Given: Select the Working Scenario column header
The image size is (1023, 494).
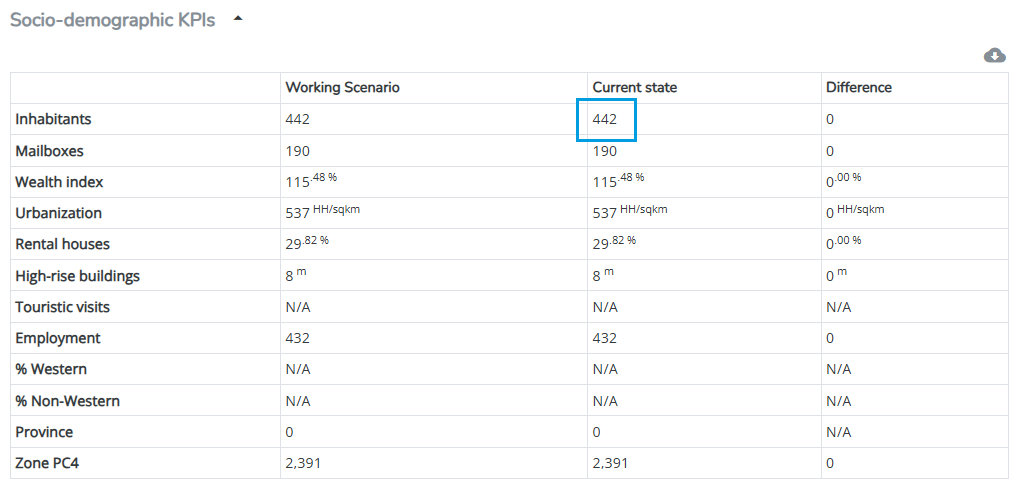Looking at the screenshot, I should pyautogui.click(x=342, y=87).
